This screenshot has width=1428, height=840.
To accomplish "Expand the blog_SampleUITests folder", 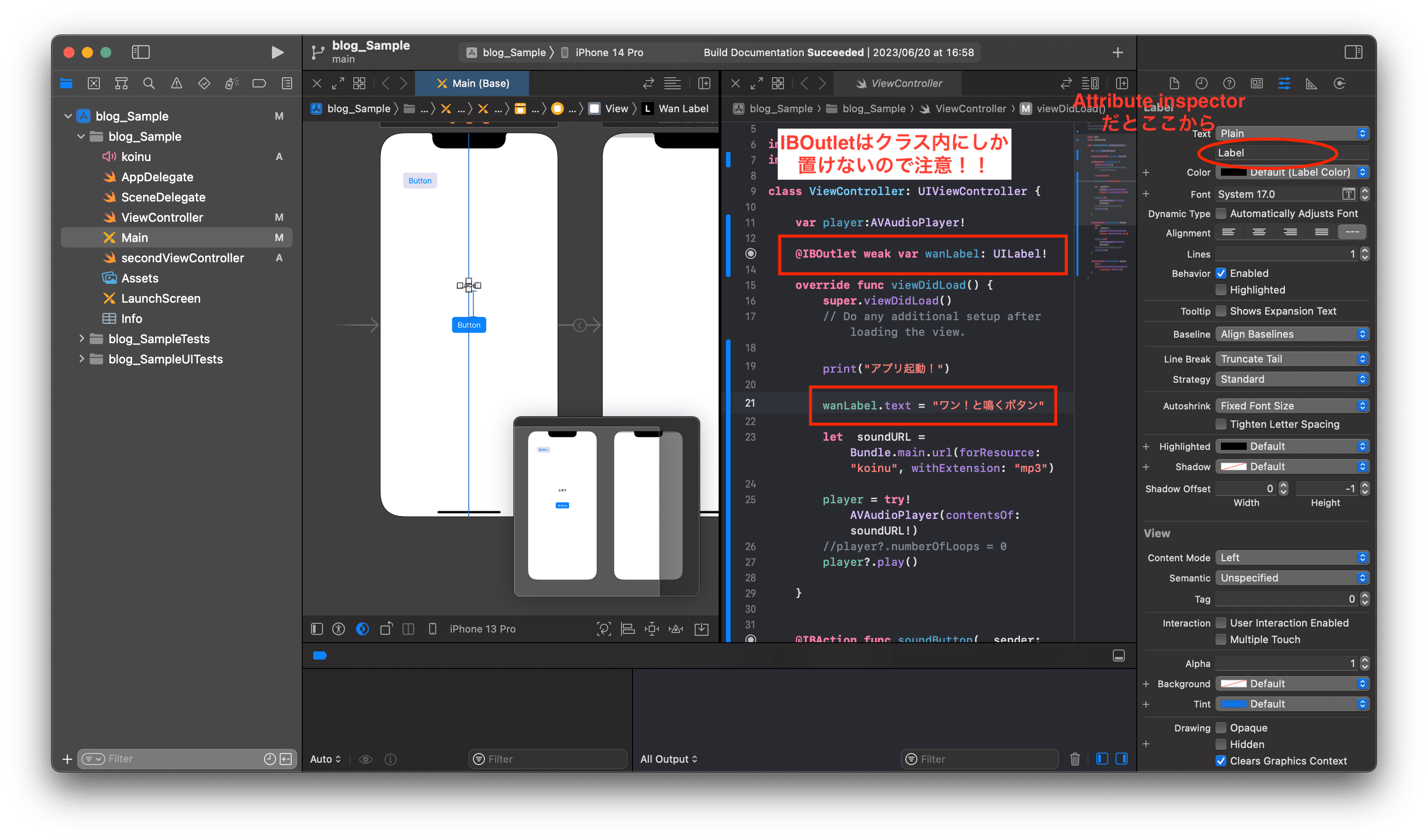I will tap(81, 359).
